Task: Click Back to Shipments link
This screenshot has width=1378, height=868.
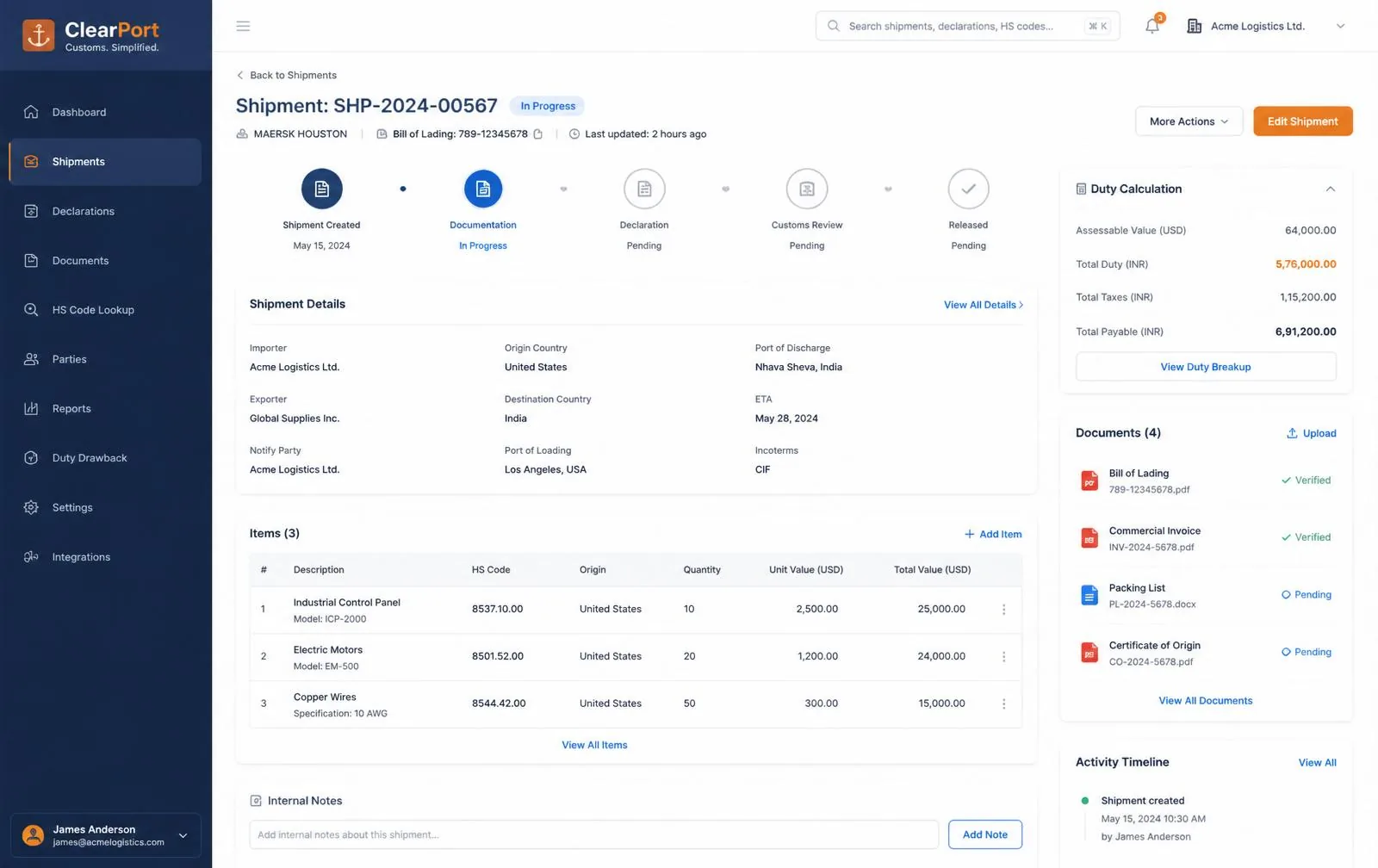Action: click(287, 75)
